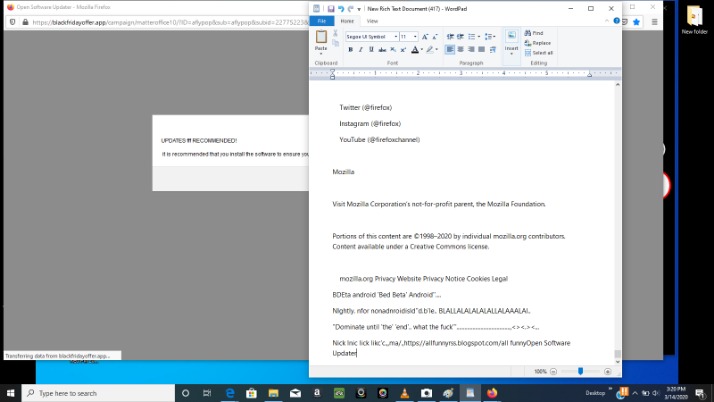Grow font size with the A-up icon
This screenshot has height=402, width=714.
[x=425, y=36]
